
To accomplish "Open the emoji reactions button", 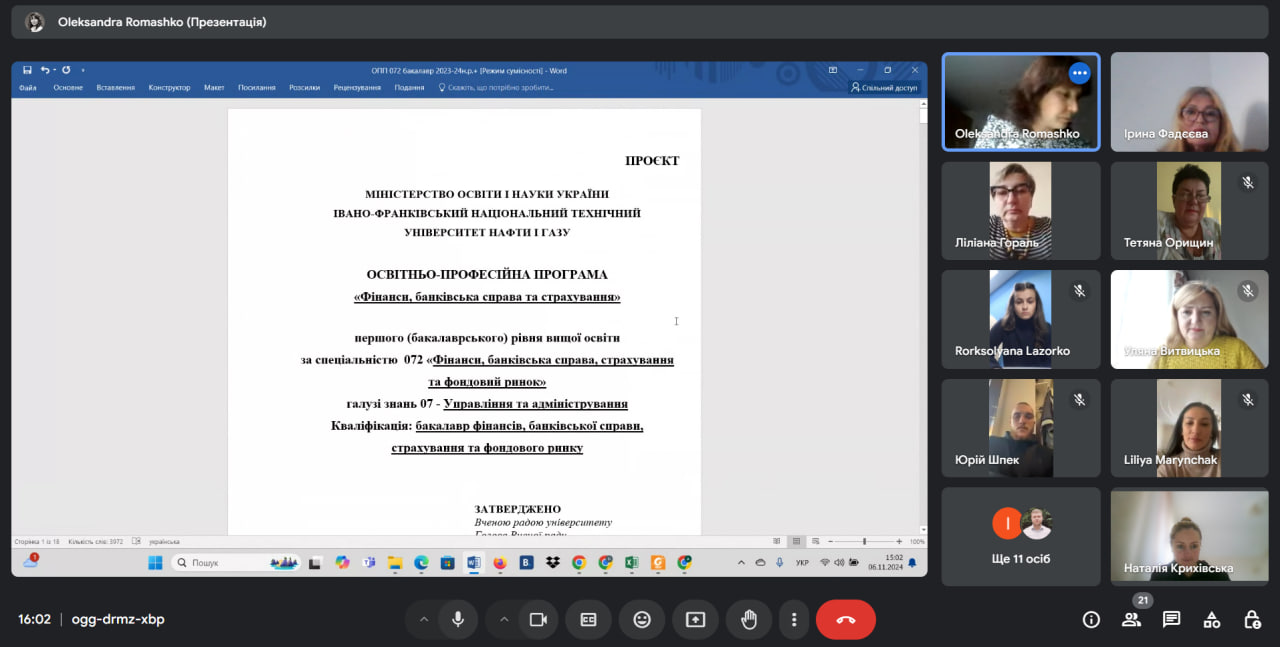I will point(642,619).
